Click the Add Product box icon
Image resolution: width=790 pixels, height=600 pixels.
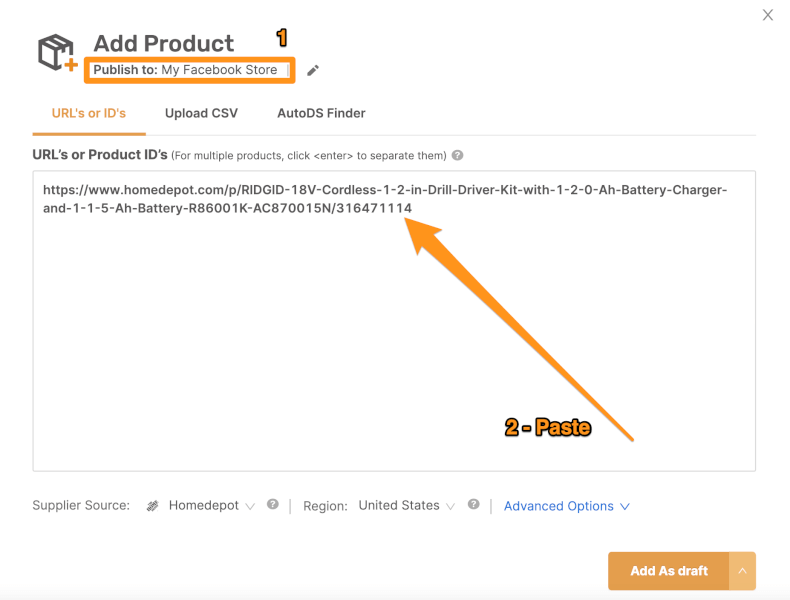pyautogui.click(x=57, y=52)
